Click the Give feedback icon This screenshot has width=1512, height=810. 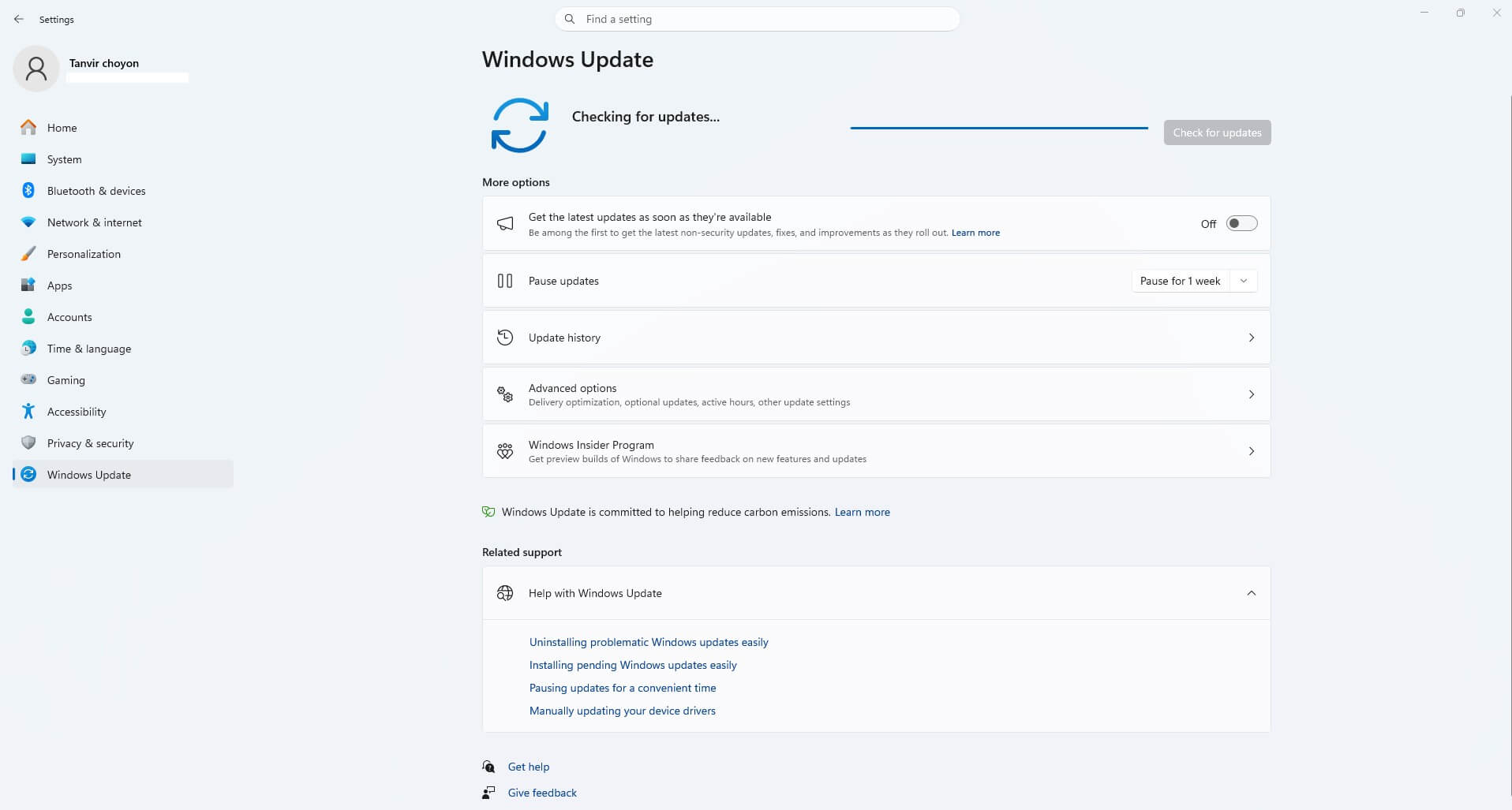pyautogui.click(x=488, y=793)
